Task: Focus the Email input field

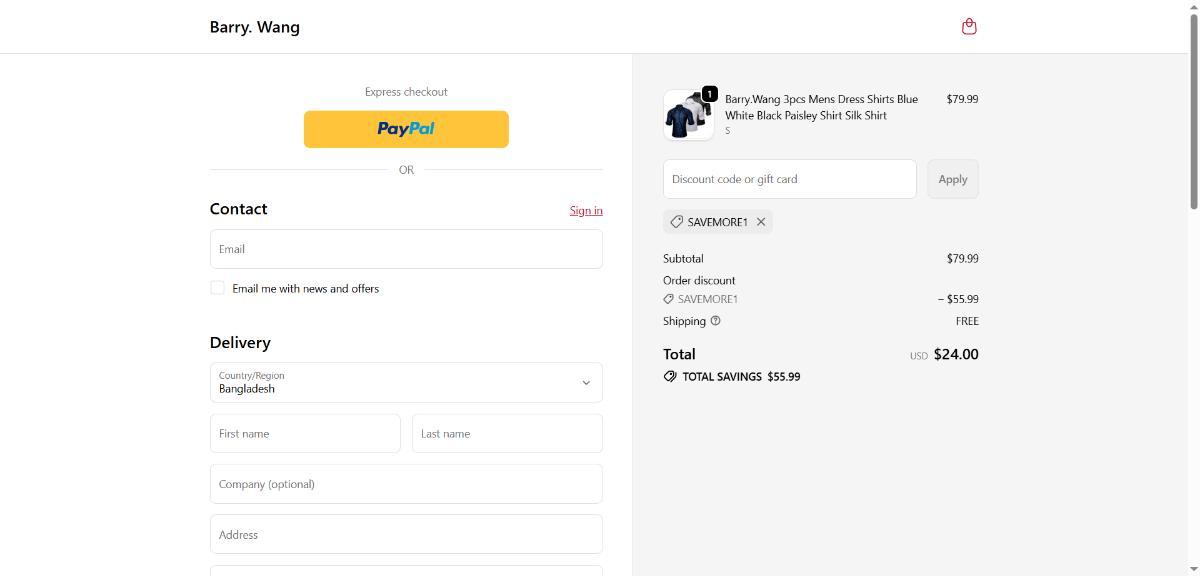Action: [406, 249]
